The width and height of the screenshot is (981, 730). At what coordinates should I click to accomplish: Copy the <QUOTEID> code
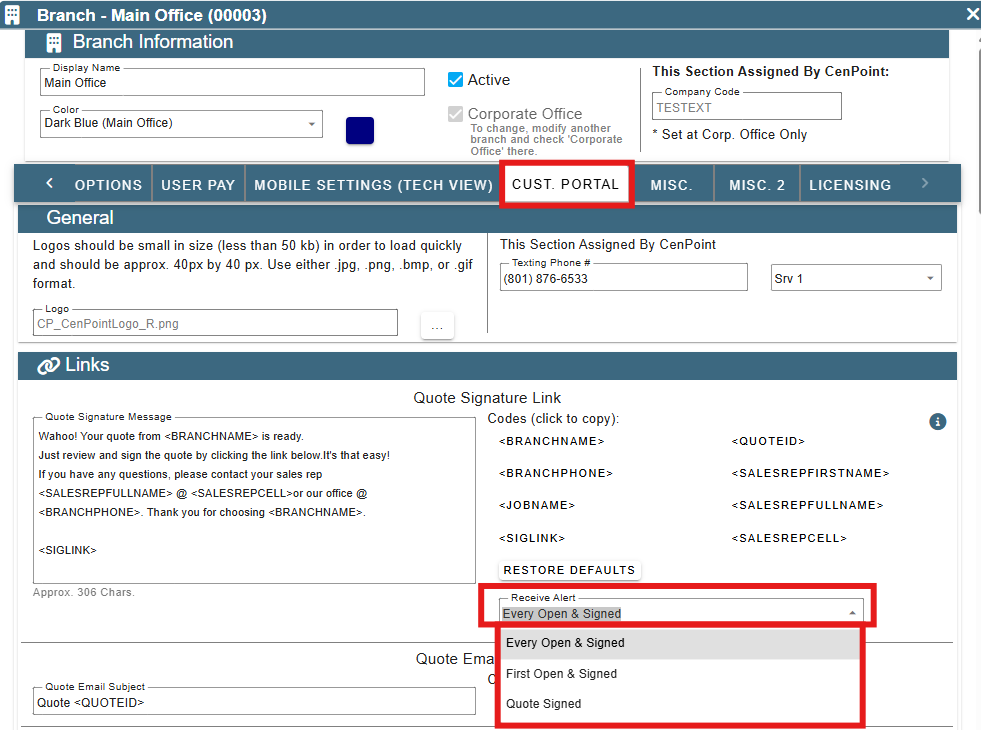coord(768,441)
